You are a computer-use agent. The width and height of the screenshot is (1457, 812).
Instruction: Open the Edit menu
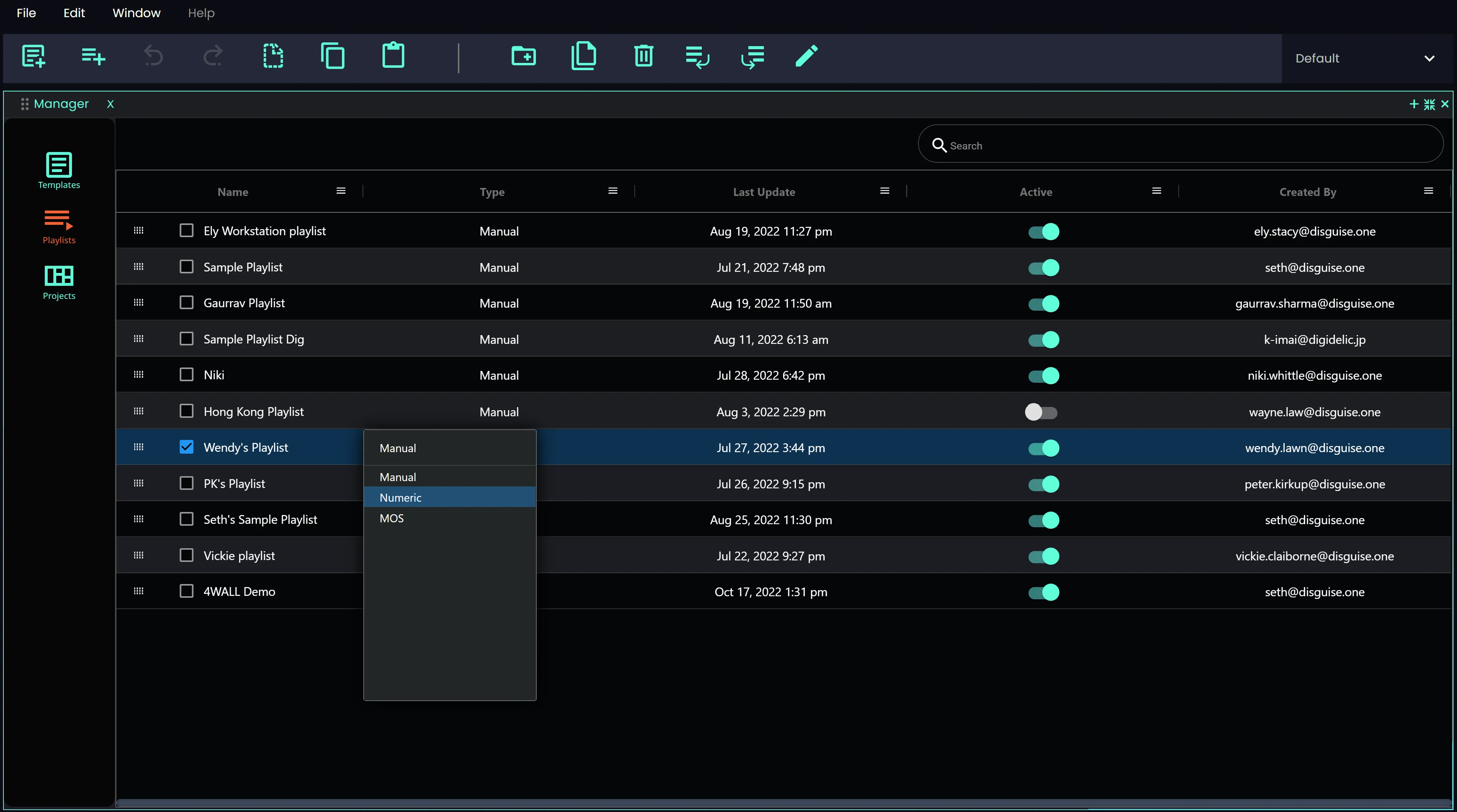click(x=74, y=13)
